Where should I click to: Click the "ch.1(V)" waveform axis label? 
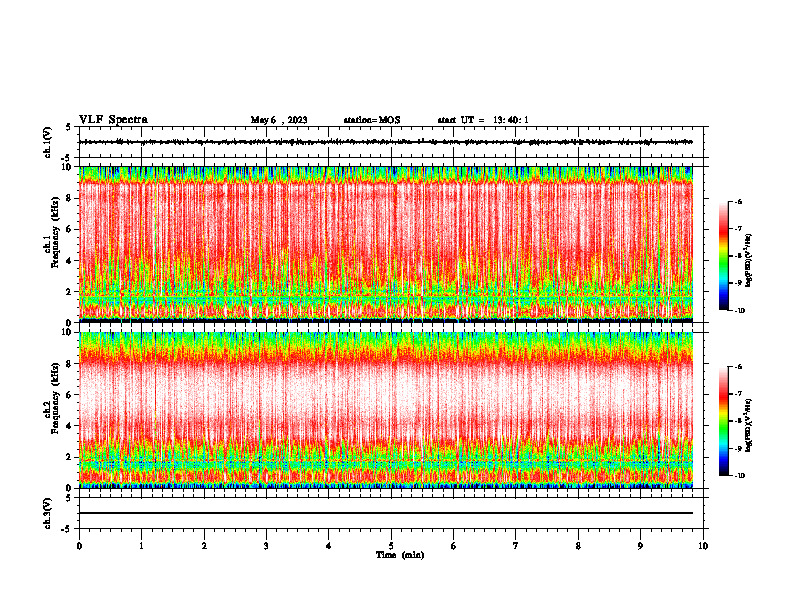[48, 142]
